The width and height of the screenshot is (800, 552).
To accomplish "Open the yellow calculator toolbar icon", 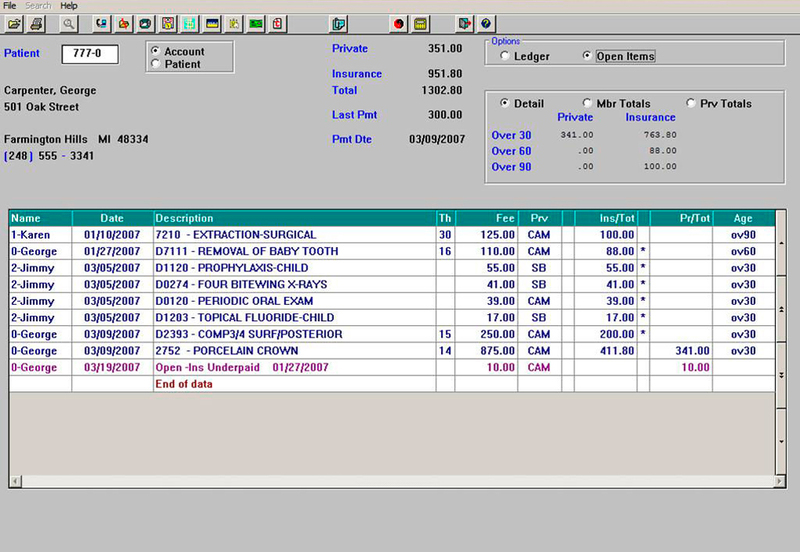I will (420, 24).
